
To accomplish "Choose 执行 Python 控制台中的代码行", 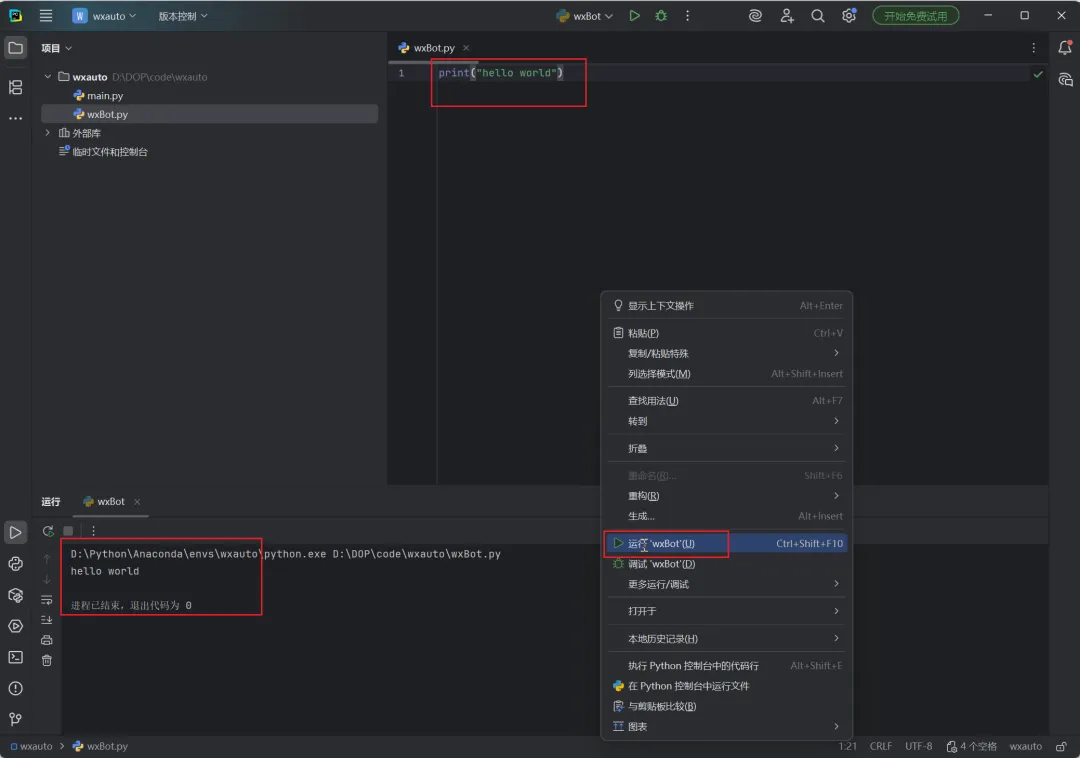I will click(727, 666).
